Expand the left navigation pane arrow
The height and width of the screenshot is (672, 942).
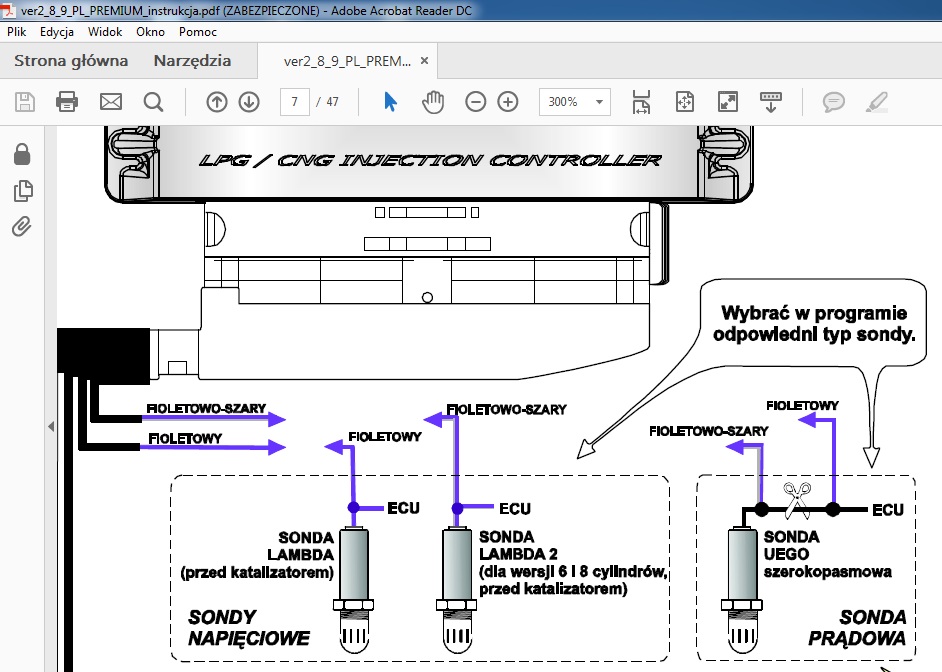(x=51, y=426)
